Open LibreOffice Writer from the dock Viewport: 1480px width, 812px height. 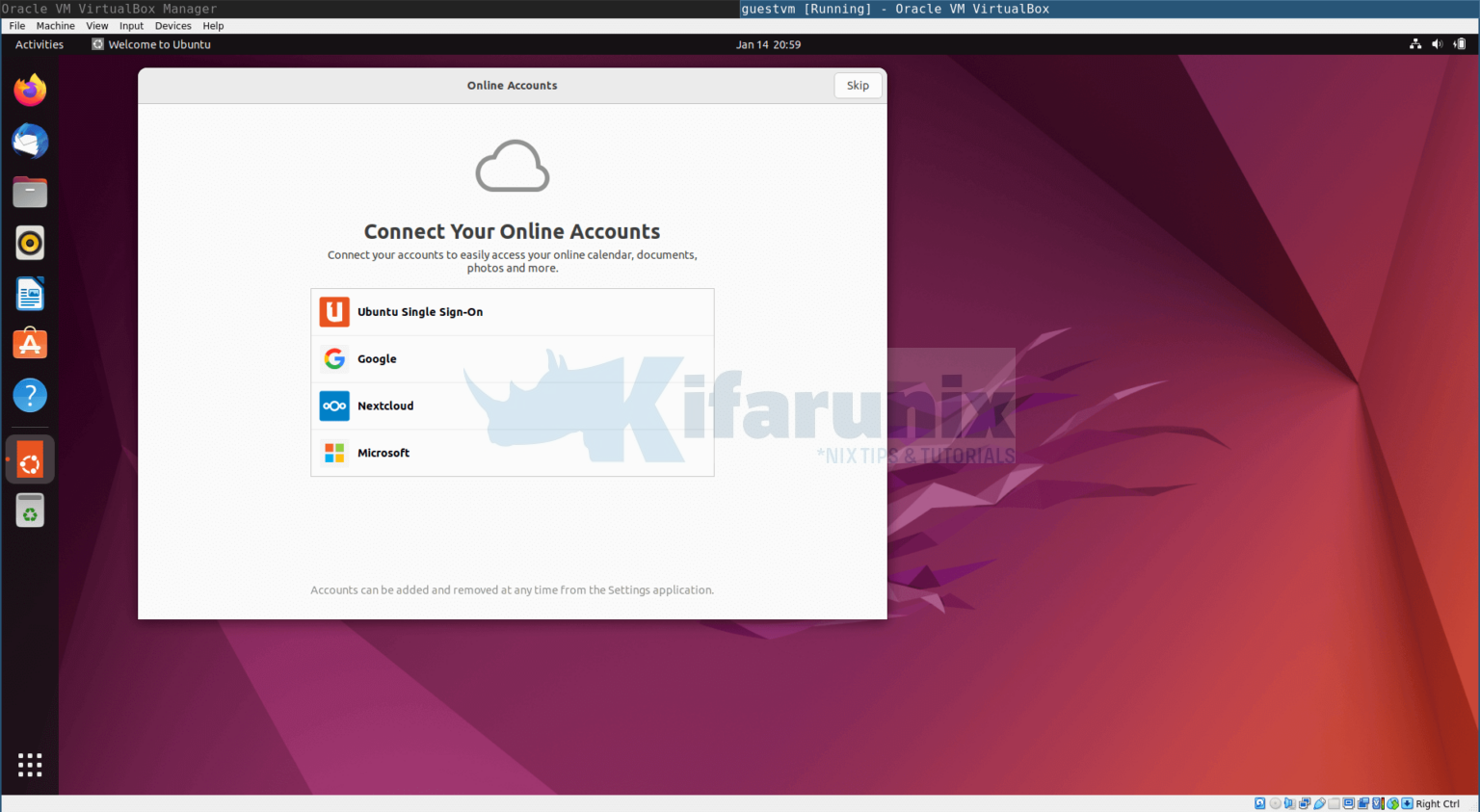click(30, 293)
